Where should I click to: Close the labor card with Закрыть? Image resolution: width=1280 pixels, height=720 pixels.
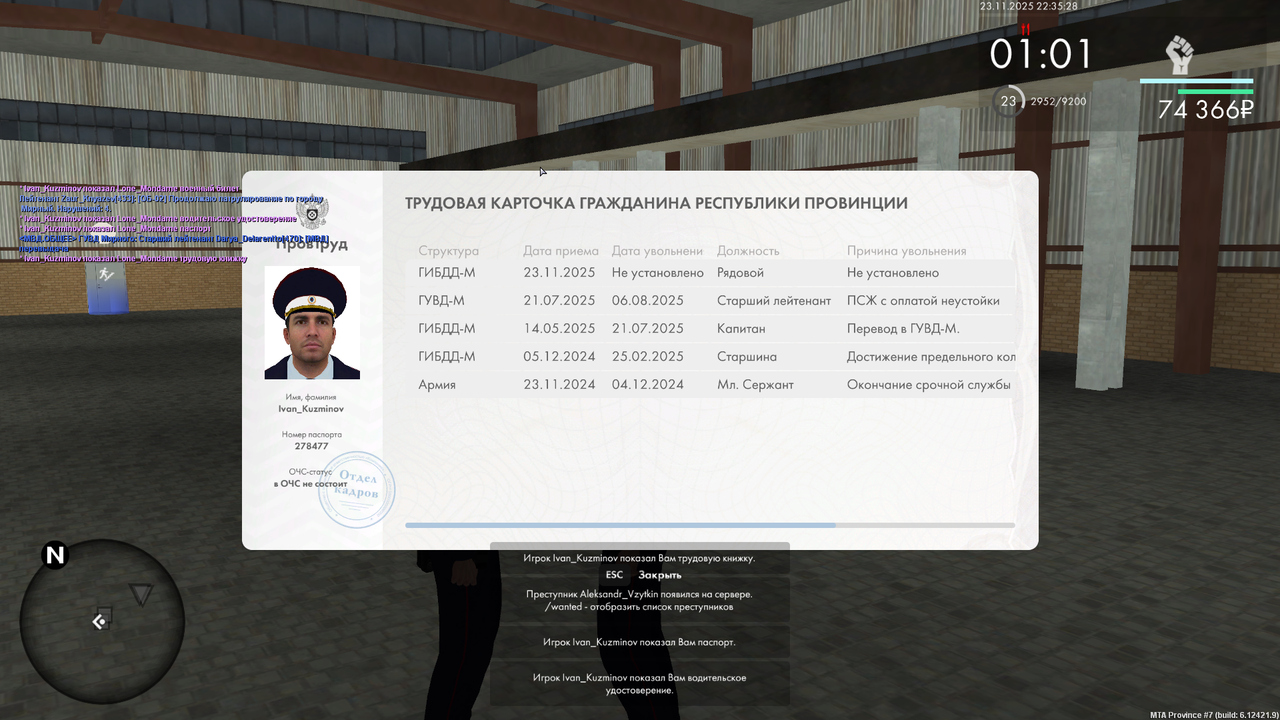660,575
